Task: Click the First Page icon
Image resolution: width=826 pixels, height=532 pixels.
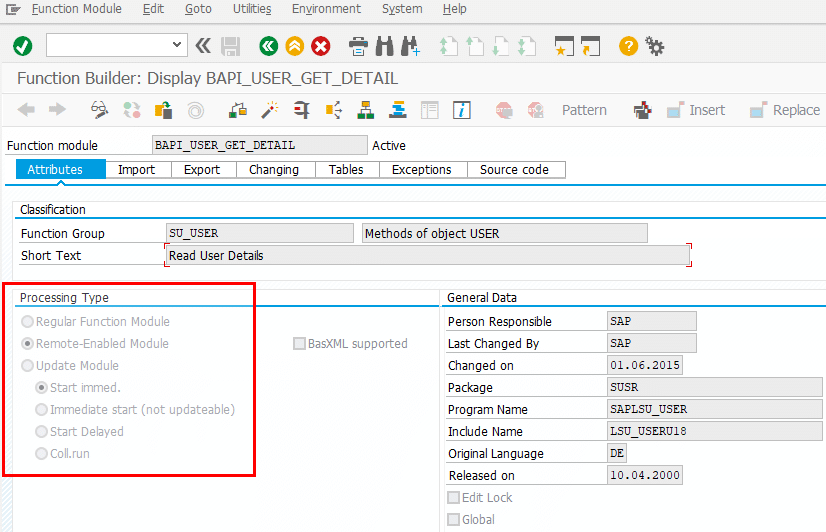Action: pos(448,46)
